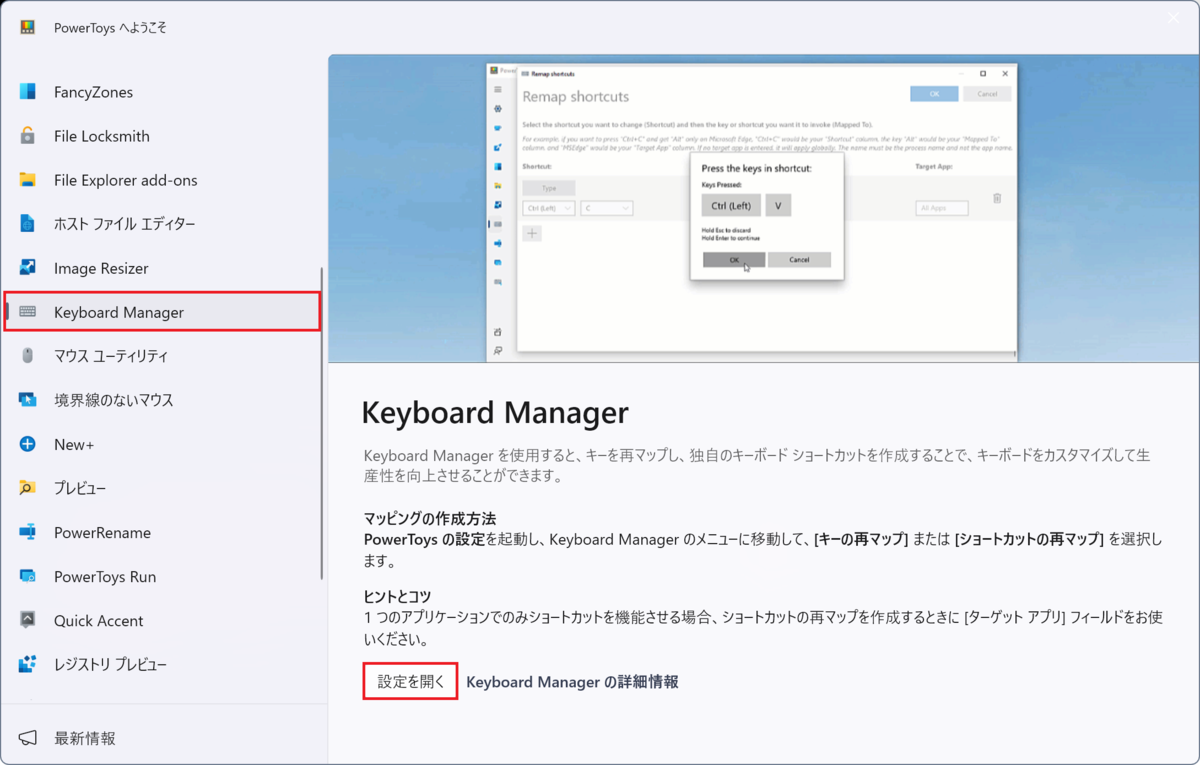Open the New+ page
The width and height of the screenshot is (1200, 765).
tap(162, 444)
